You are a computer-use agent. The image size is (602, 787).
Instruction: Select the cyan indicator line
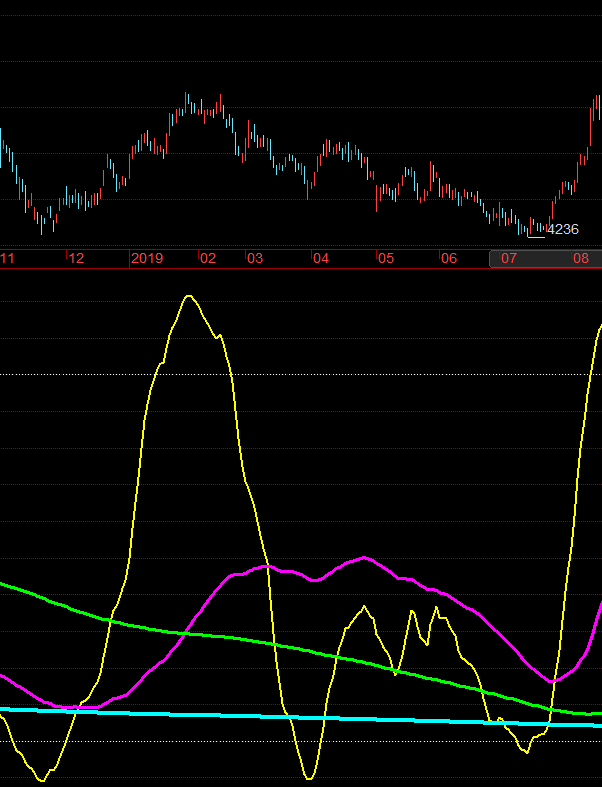click(x=301, y=718)
